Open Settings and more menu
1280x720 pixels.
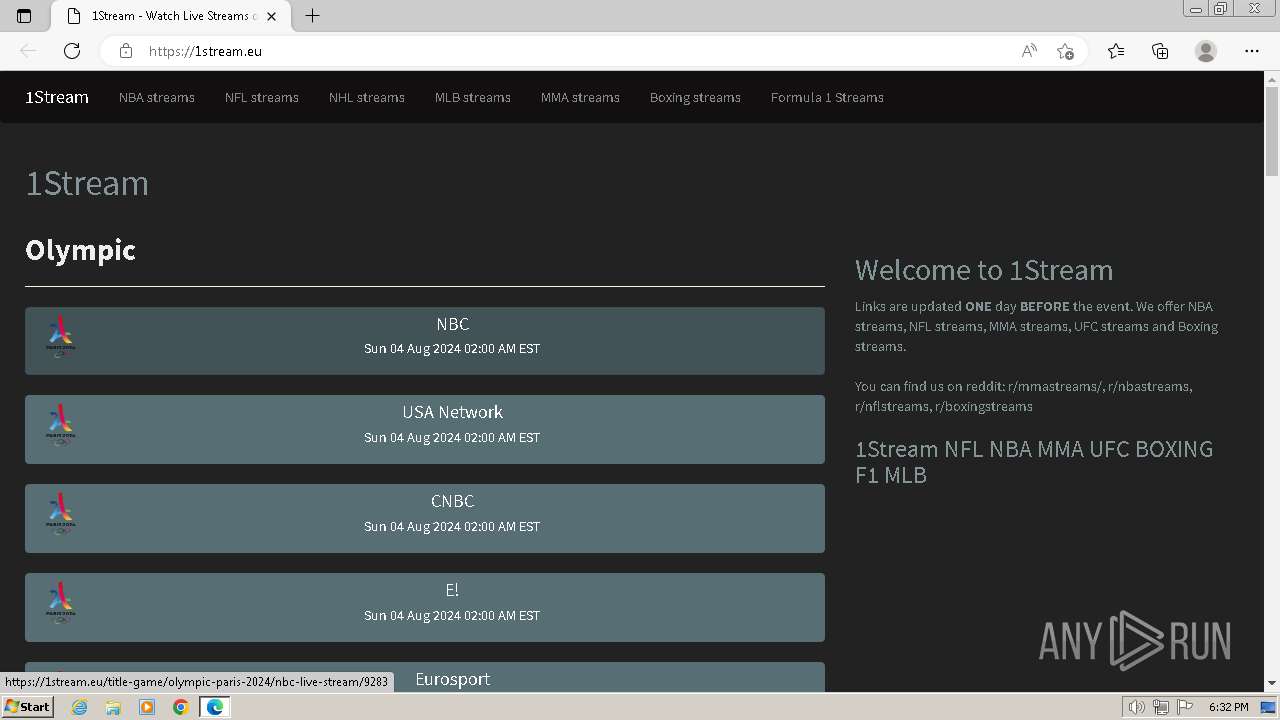click(1252, 51)
